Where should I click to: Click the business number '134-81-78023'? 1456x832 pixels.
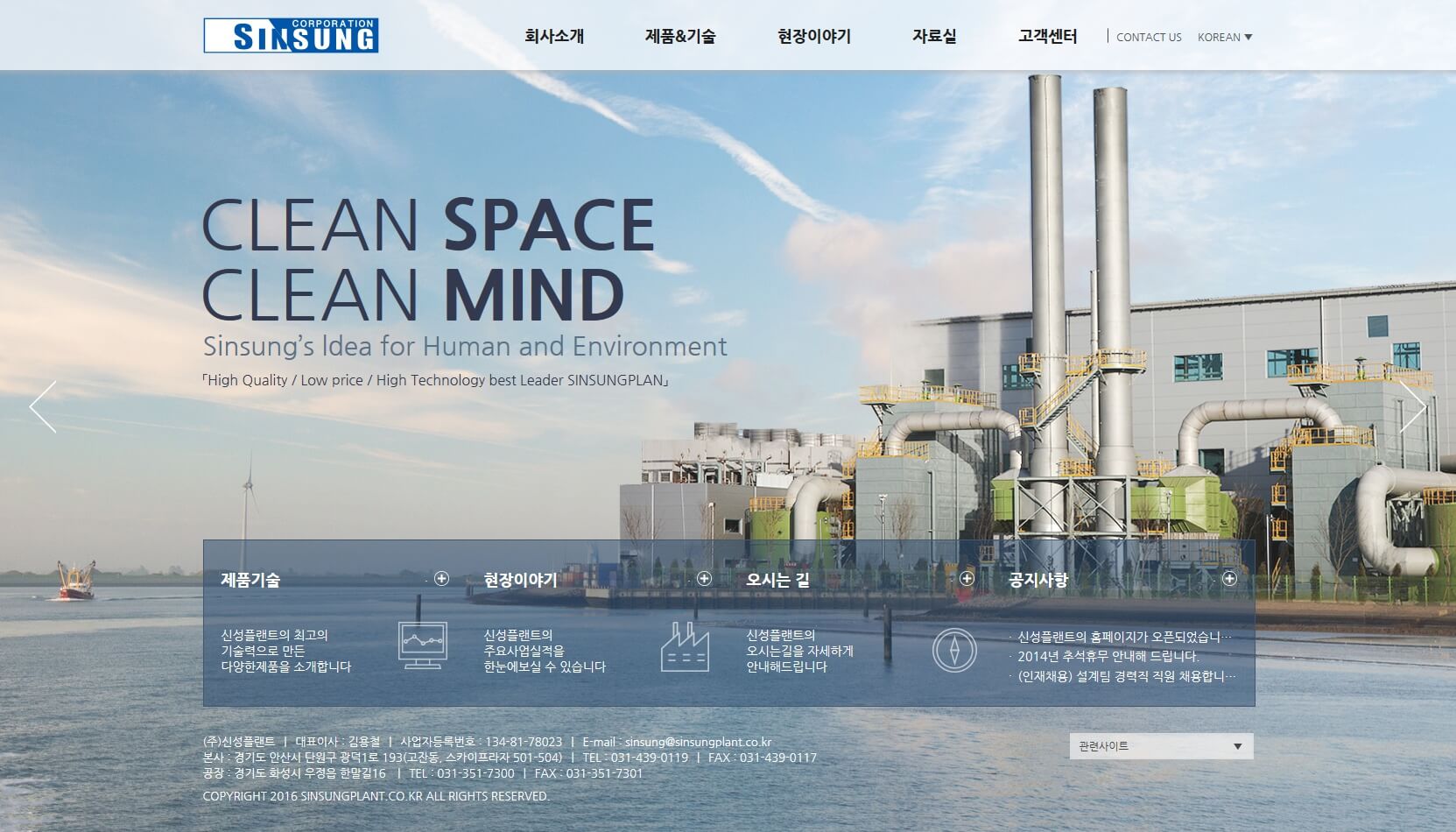pyautogui.click(x=524, y=742)
